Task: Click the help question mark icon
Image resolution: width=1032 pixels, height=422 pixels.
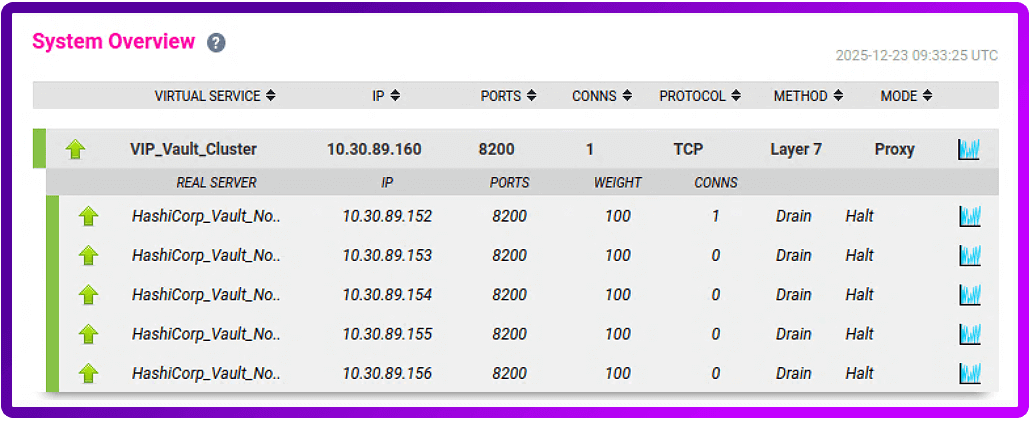Action: (x=216, y=43)
